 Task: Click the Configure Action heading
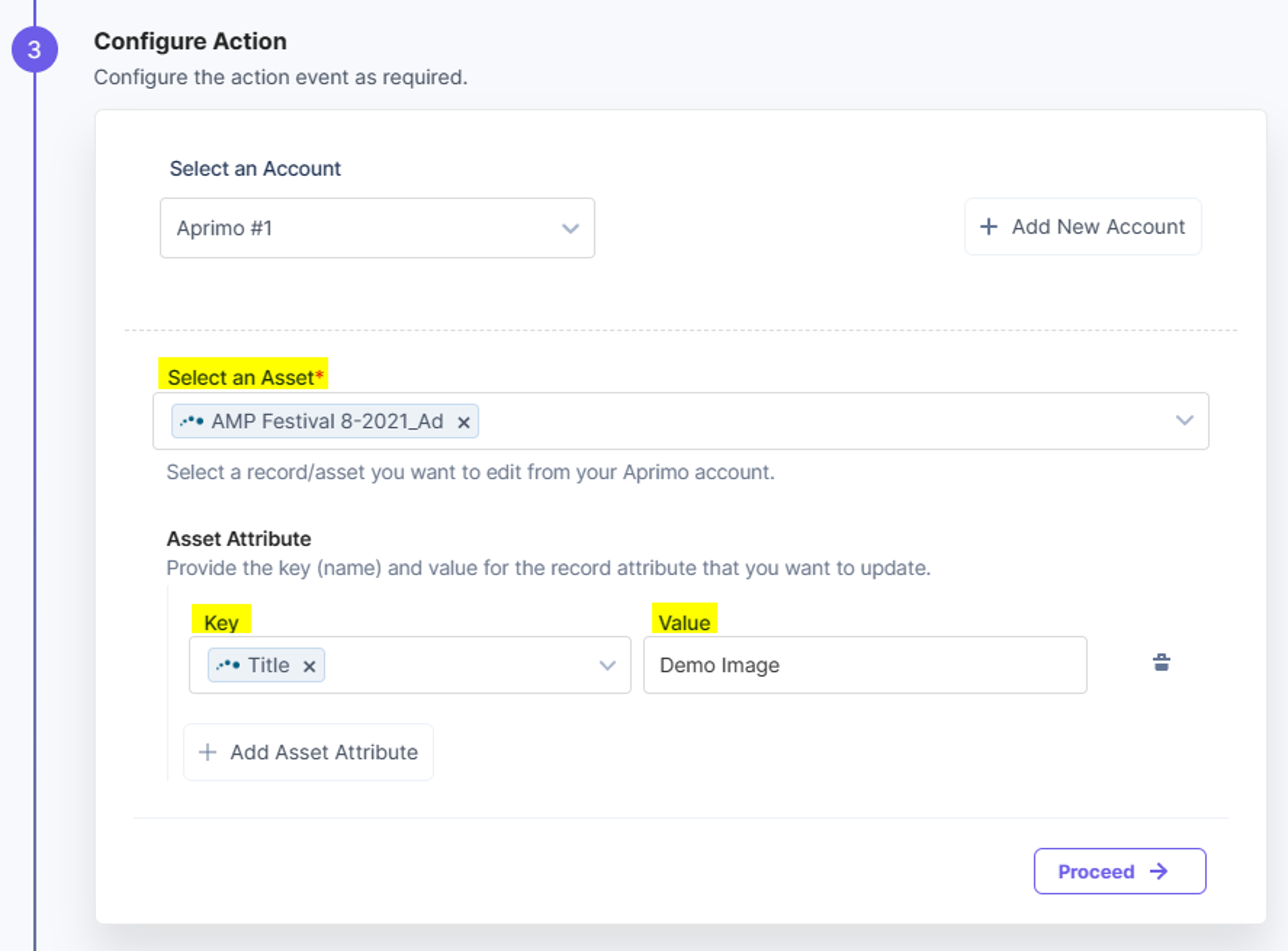190,42
